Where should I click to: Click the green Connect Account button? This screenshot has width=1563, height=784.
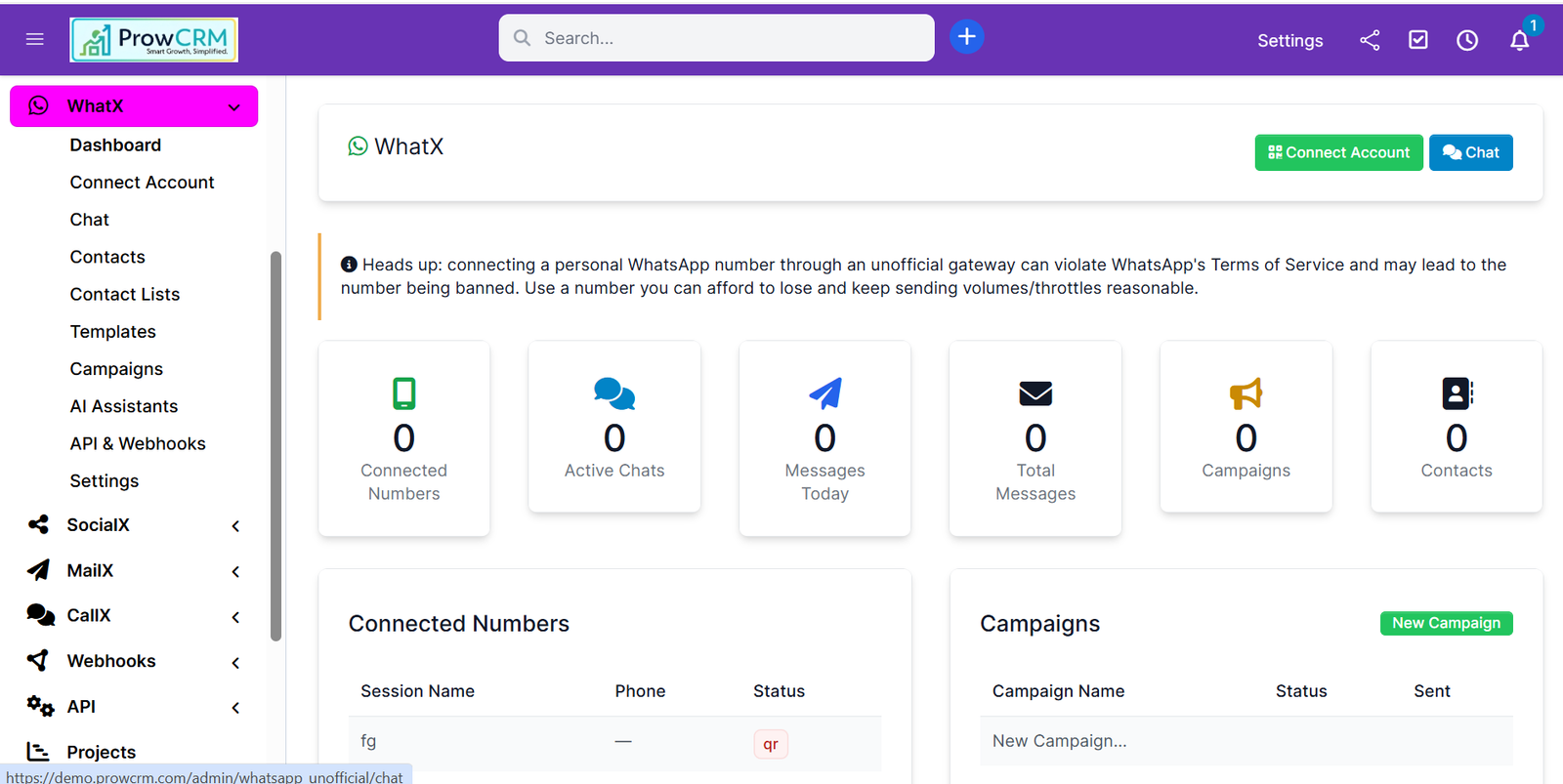[1338, 152]
